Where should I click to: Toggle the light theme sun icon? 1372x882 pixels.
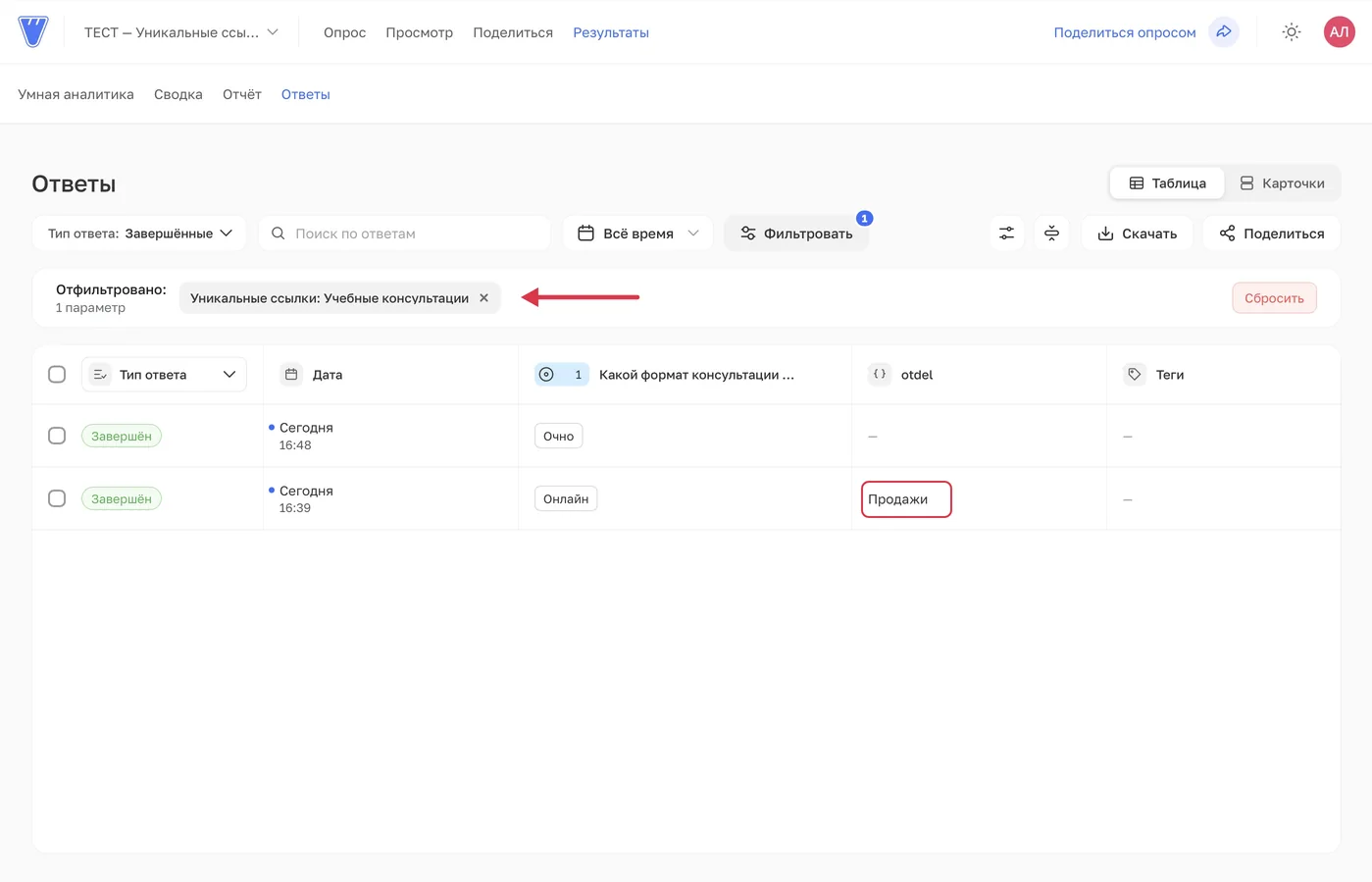1292,32
